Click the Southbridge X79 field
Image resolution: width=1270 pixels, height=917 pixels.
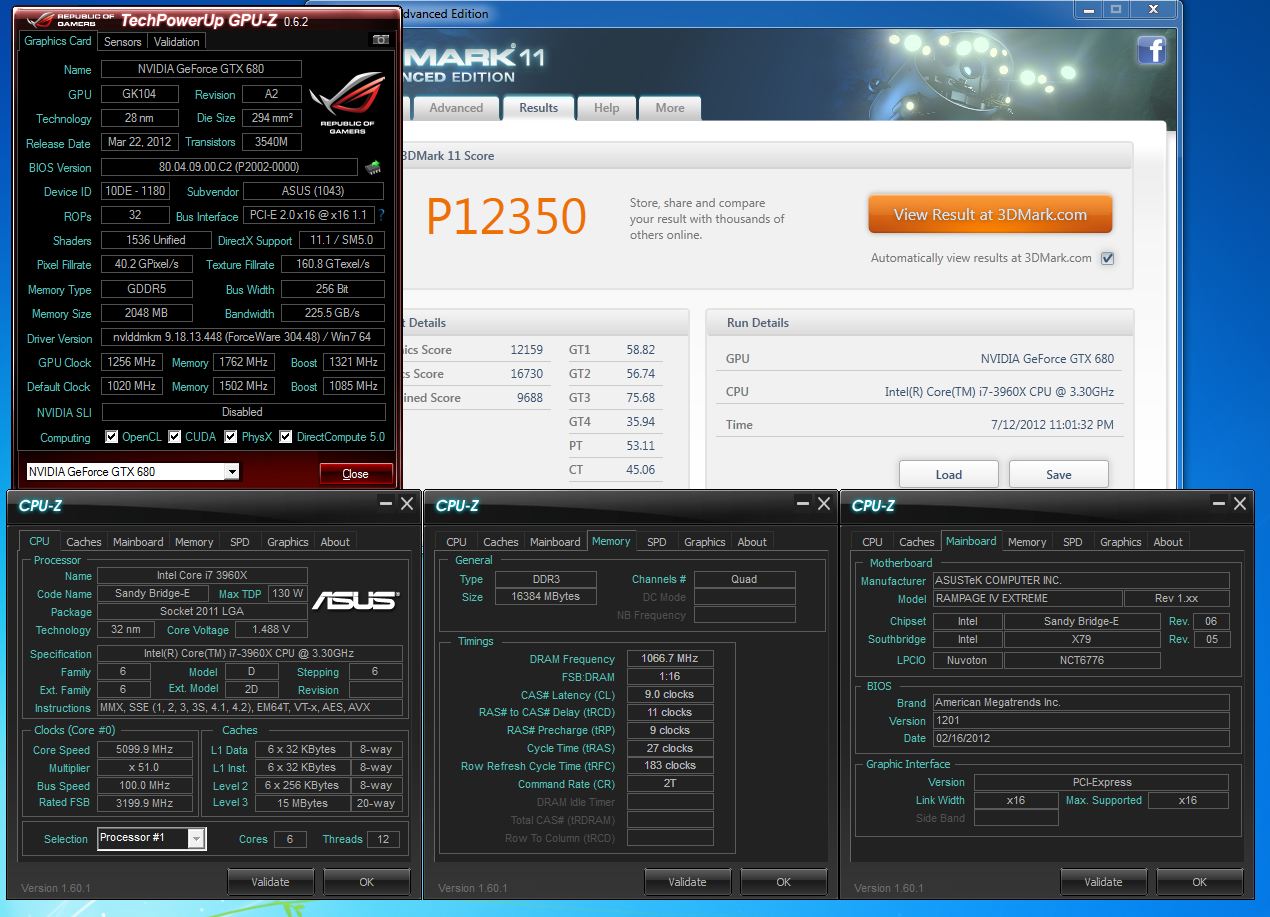[1081, 639]
